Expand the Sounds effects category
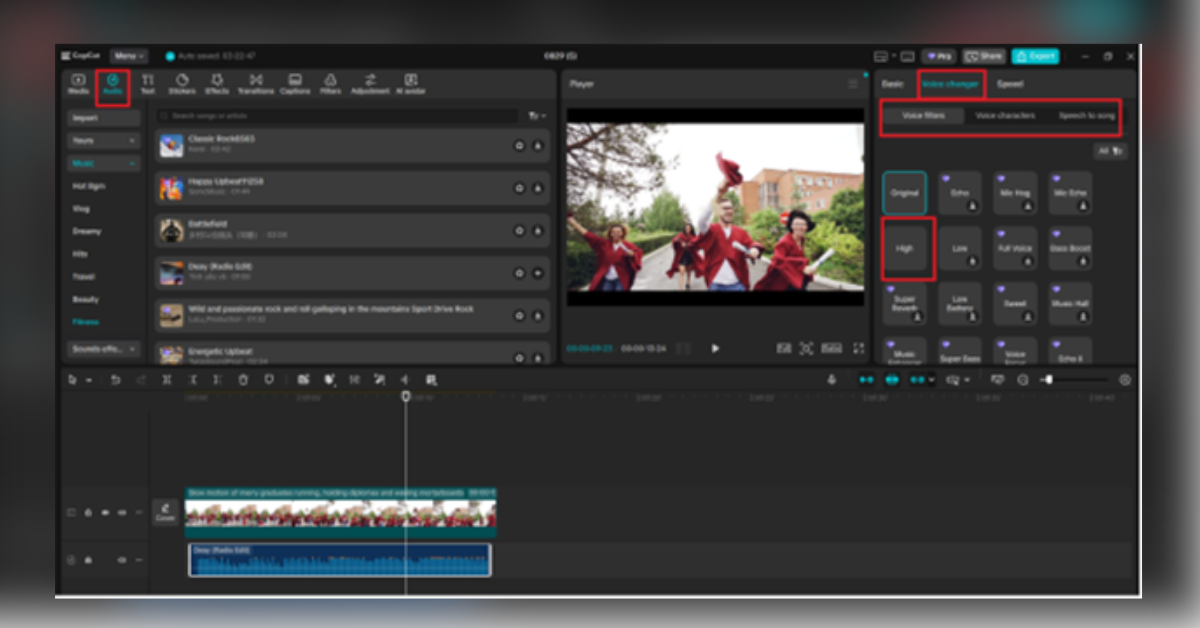The image size is (1200, 628). click(x=104, y=350)
